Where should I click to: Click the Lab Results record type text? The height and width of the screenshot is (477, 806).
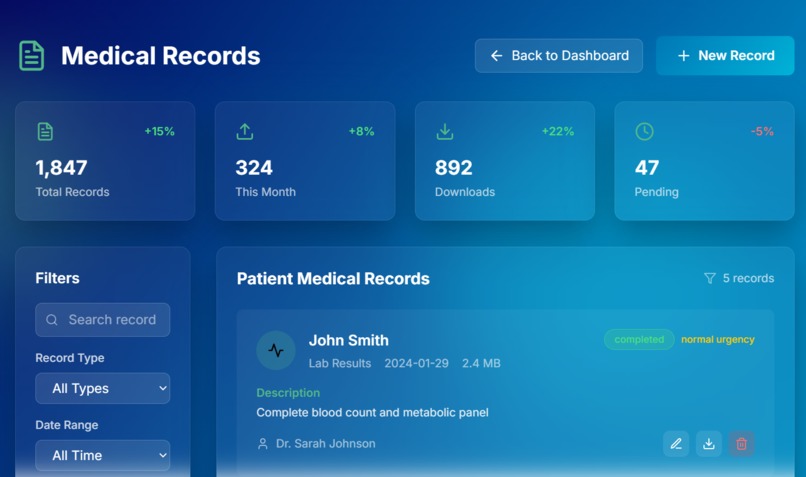pos(340,363)
